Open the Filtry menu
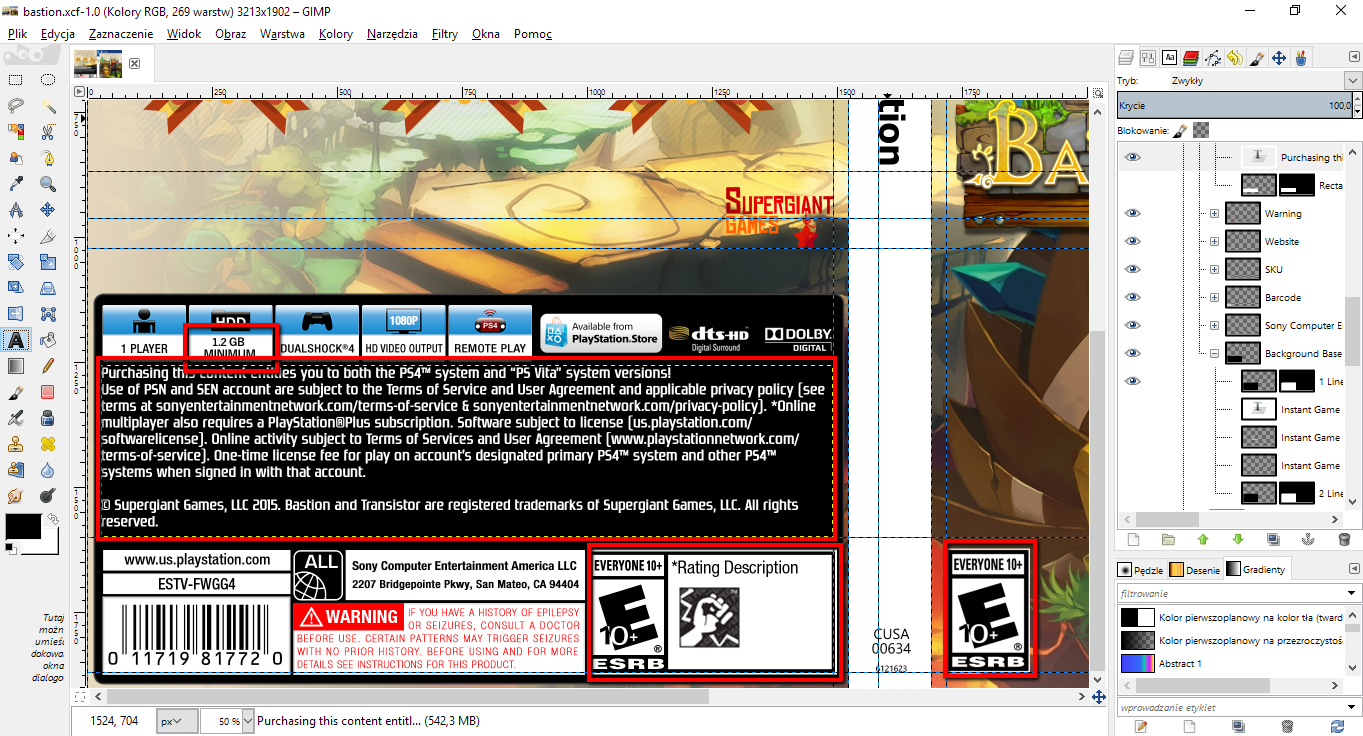 [x=444, y=34]
